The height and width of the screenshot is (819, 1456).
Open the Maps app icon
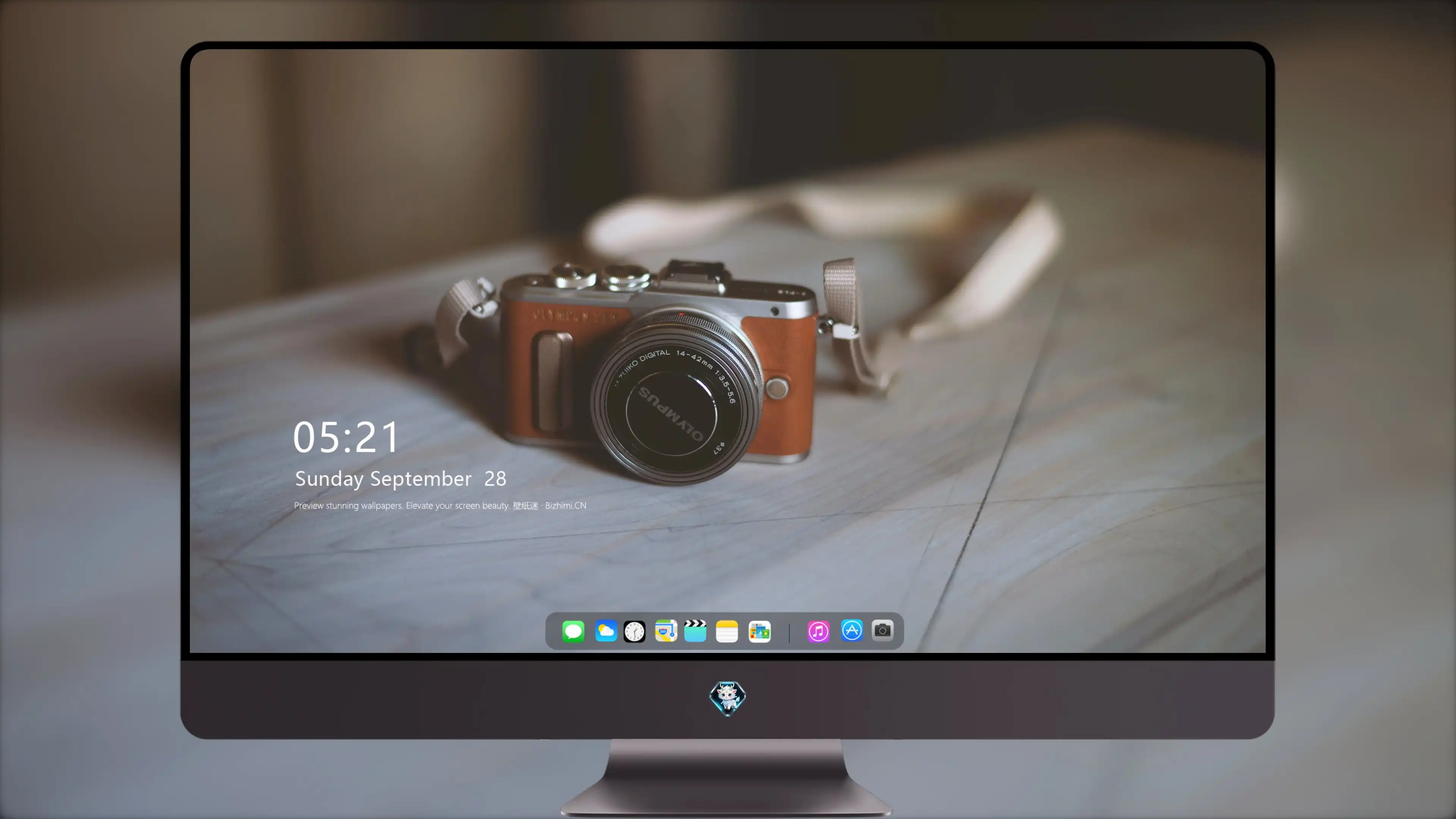[666, 631]
